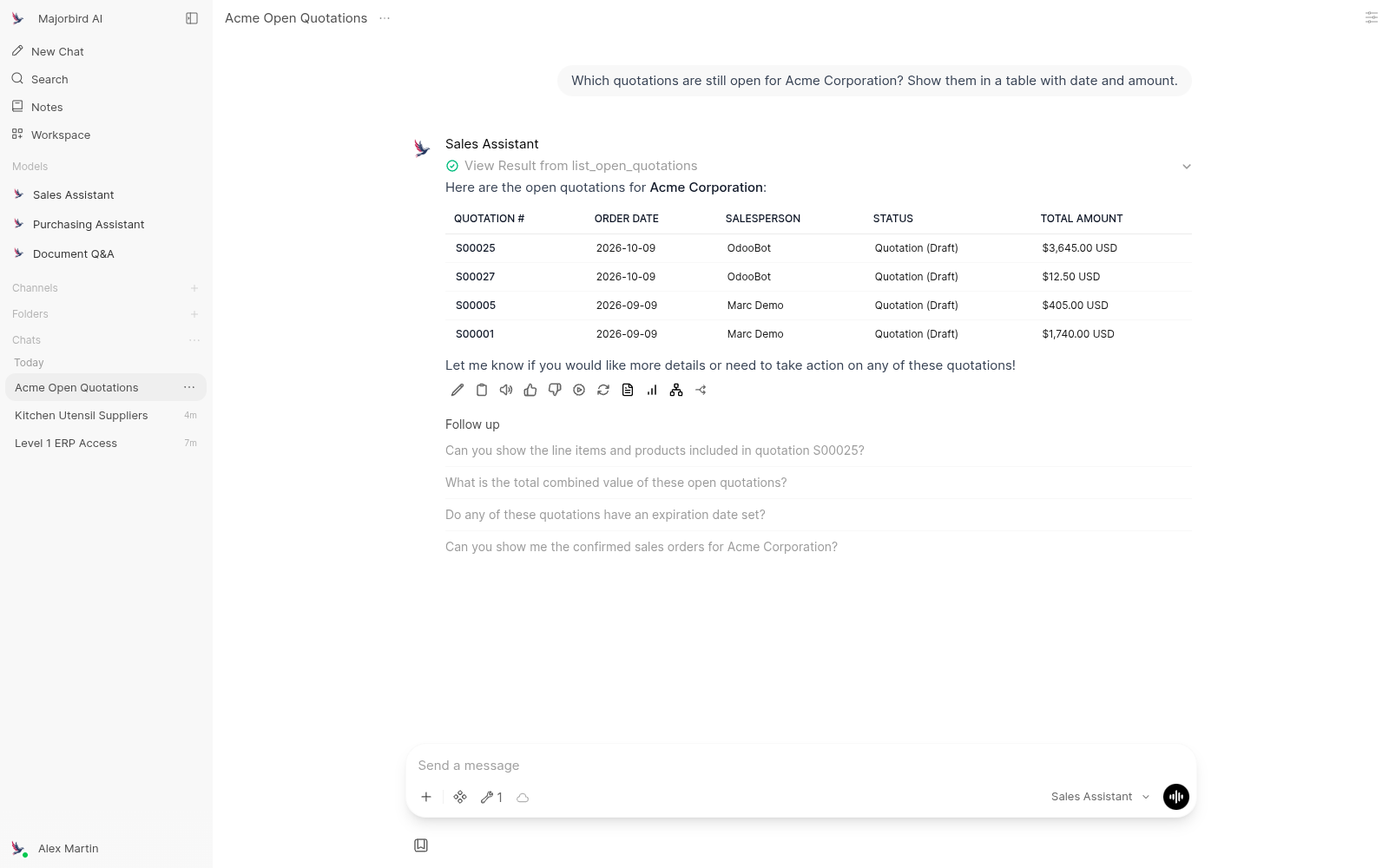Viewport: 1389px width, 868px height.
Task: Click the bar chart icon under the response
Action: point(652,391)
